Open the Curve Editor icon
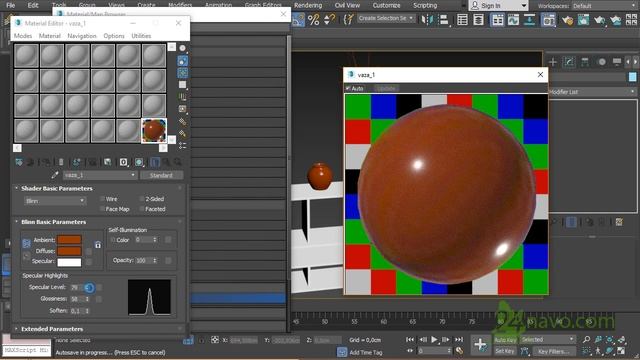 coord(513,19)
